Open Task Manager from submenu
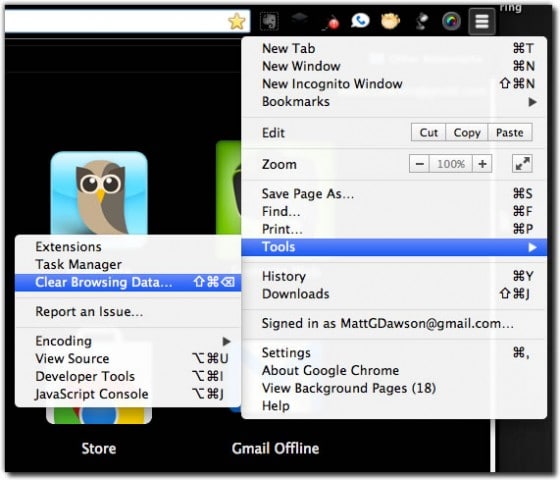The image size is (560, 480). point(128,265)
